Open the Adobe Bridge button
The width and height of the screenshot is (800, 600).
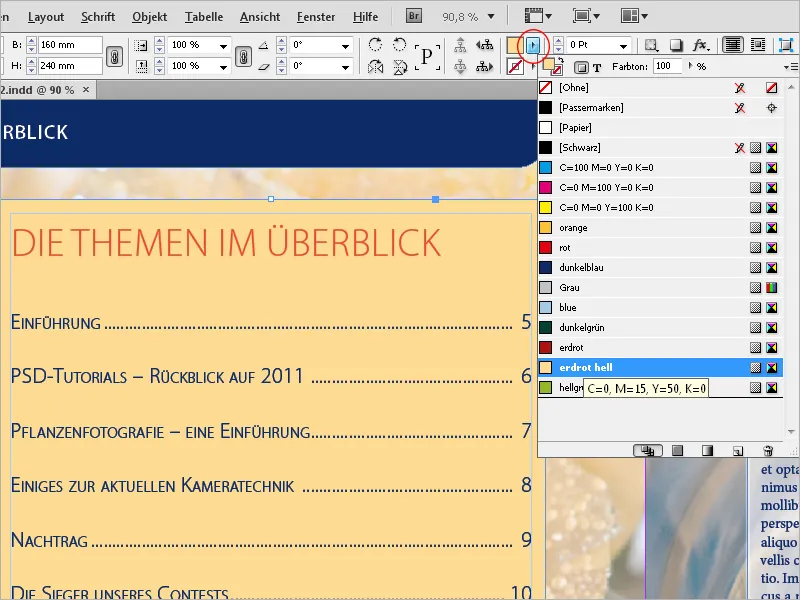coord(414,16)
